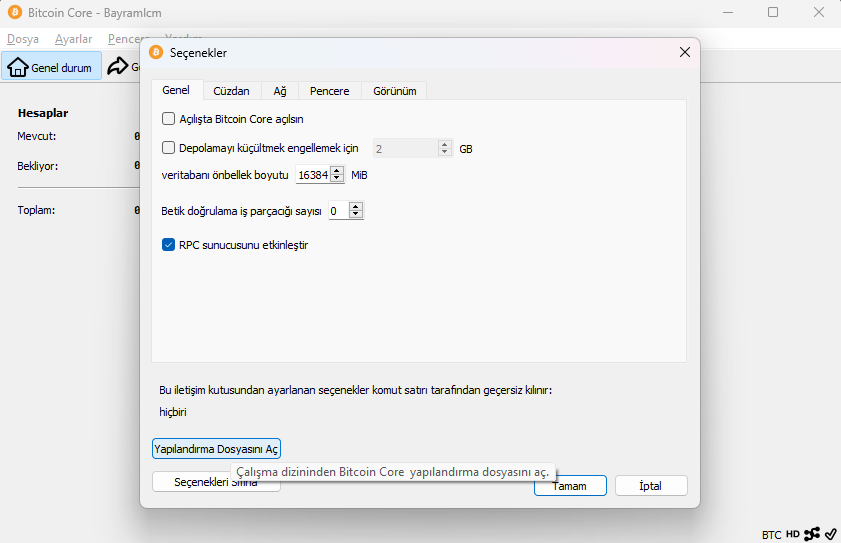Viewport: 841px width, 543px height.
Task: Click the database cache size field 16384
Action: click(313, 175)
